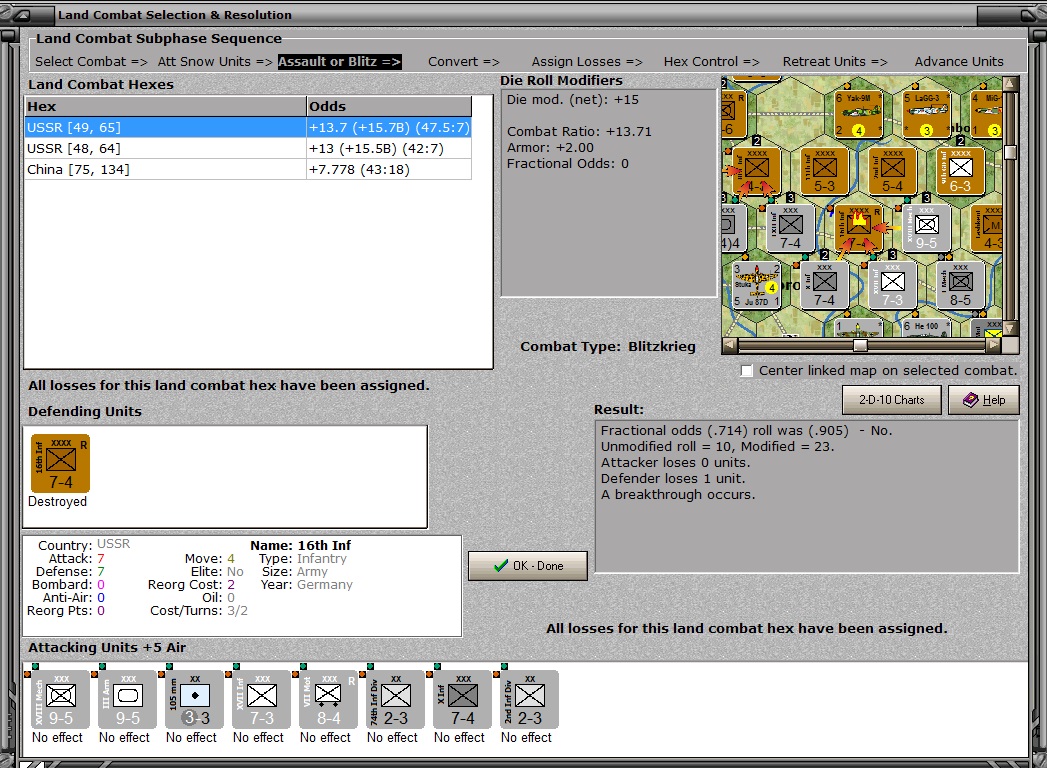Screen dimensions: 1047x768
Task: Select the VII Mot 8-4 attacking unit
Action: (328, 700)
